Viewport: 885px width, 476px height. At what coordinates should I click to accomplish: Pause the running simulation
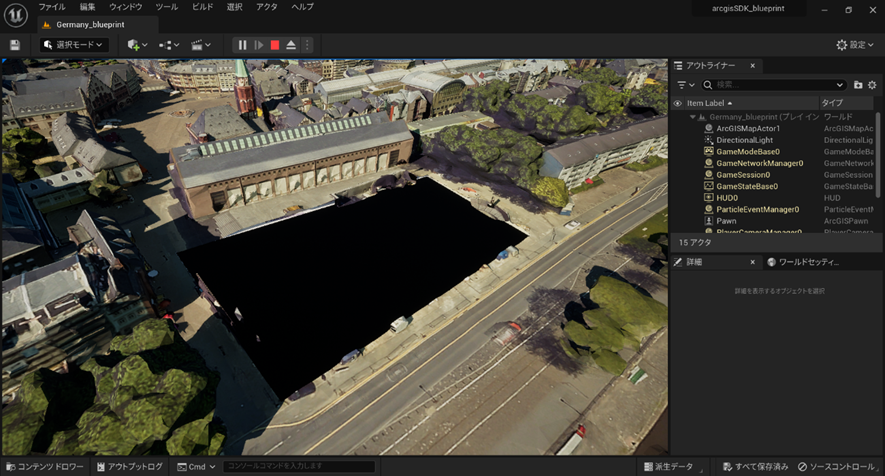click(x=242, y=45)
